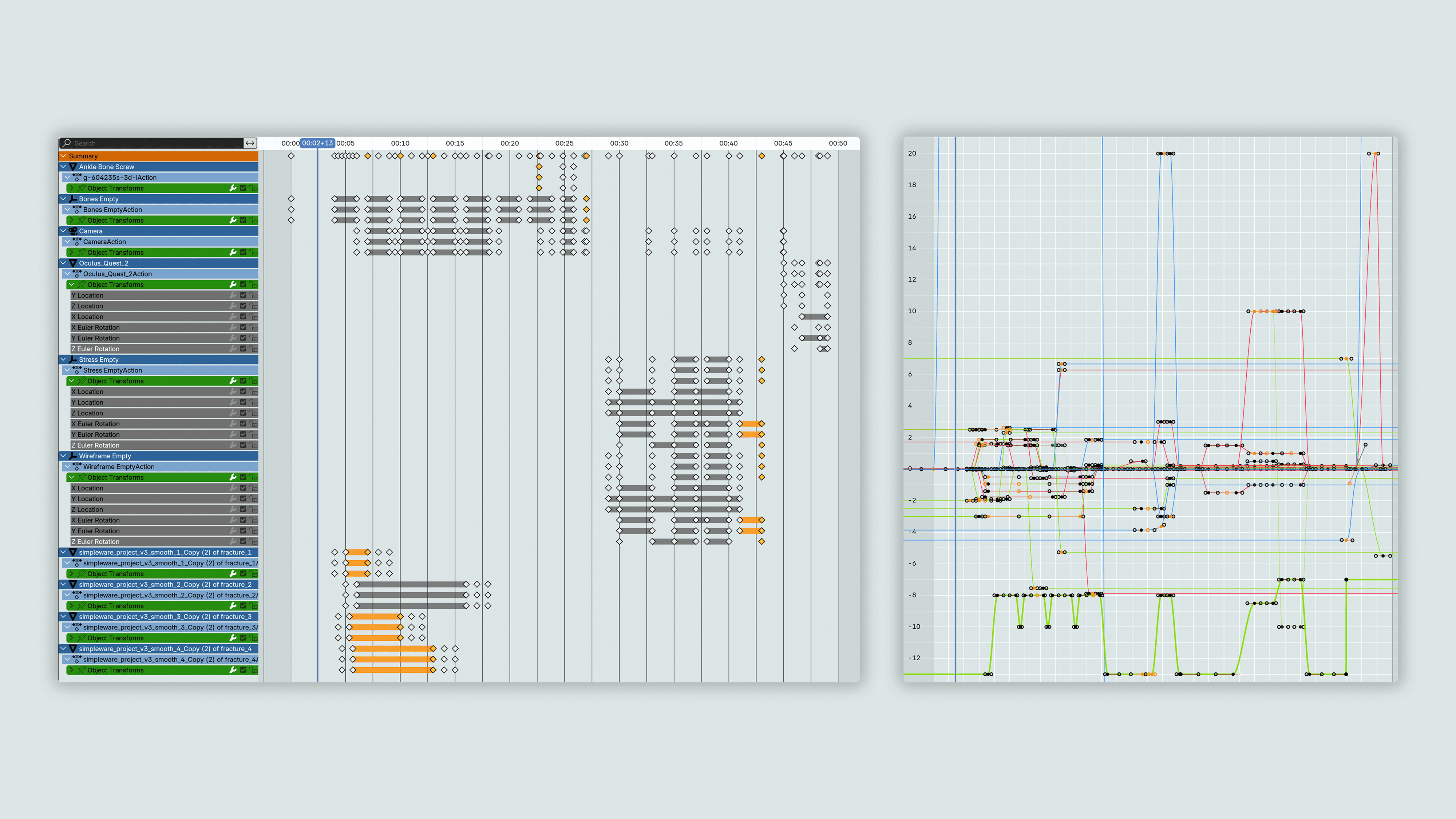
Task: Click the mesh icon for fracture_1 object row
Action: pyautogui.click(x=73, y=552)
